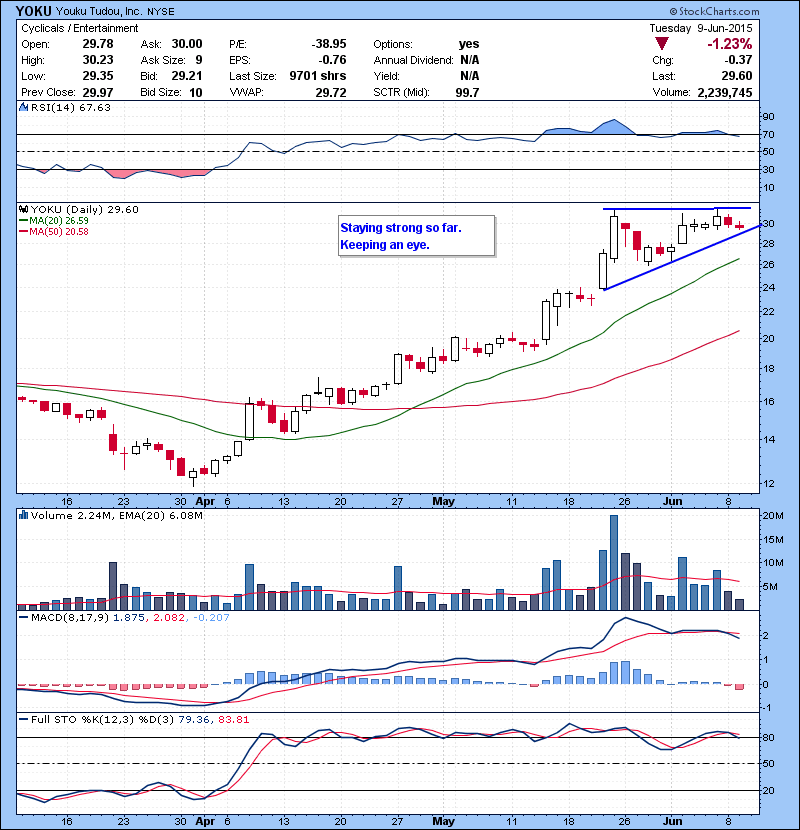
Task: Click the YOKU ticker symbol title
Action: tap(33, 11)
